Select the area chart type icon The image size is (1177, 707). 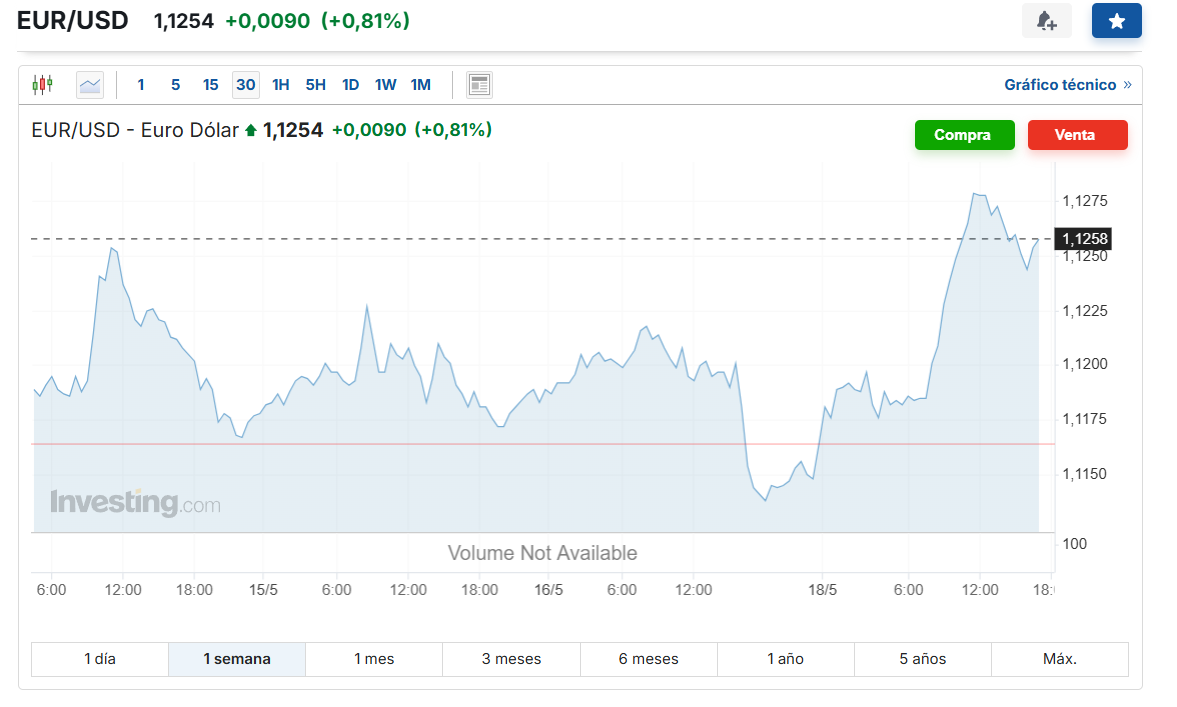[90, 85]
